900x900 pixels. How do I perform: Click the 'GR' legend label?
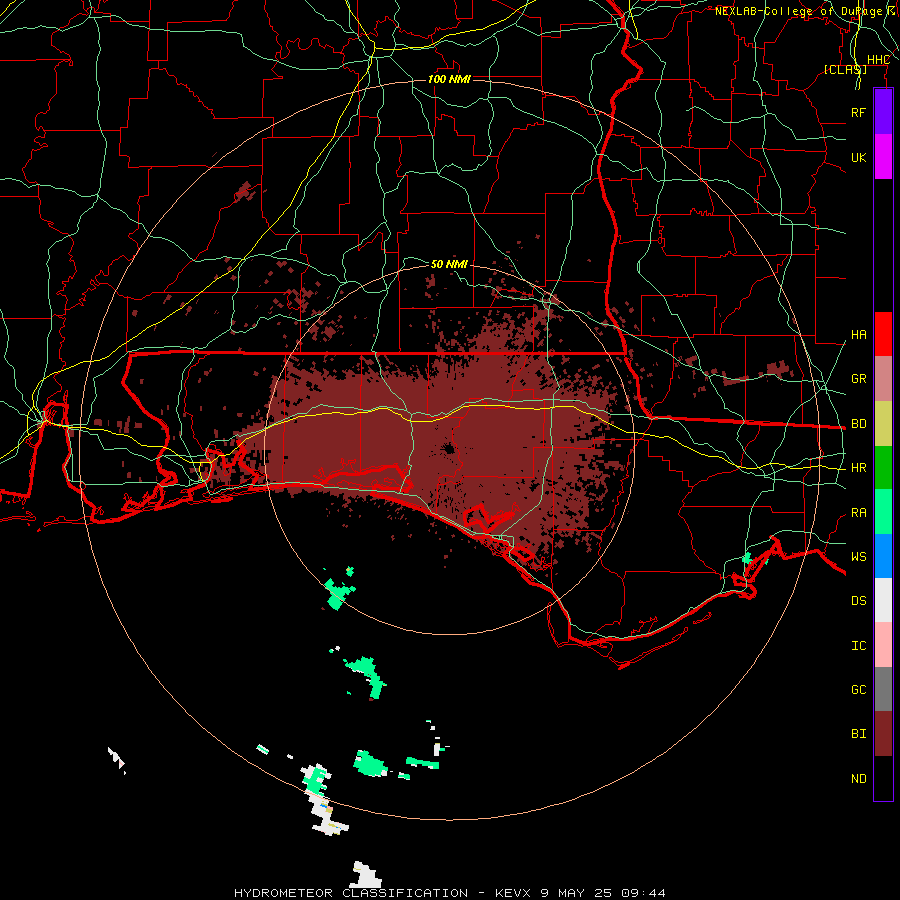pyautogui.click(x=858, y=379)
